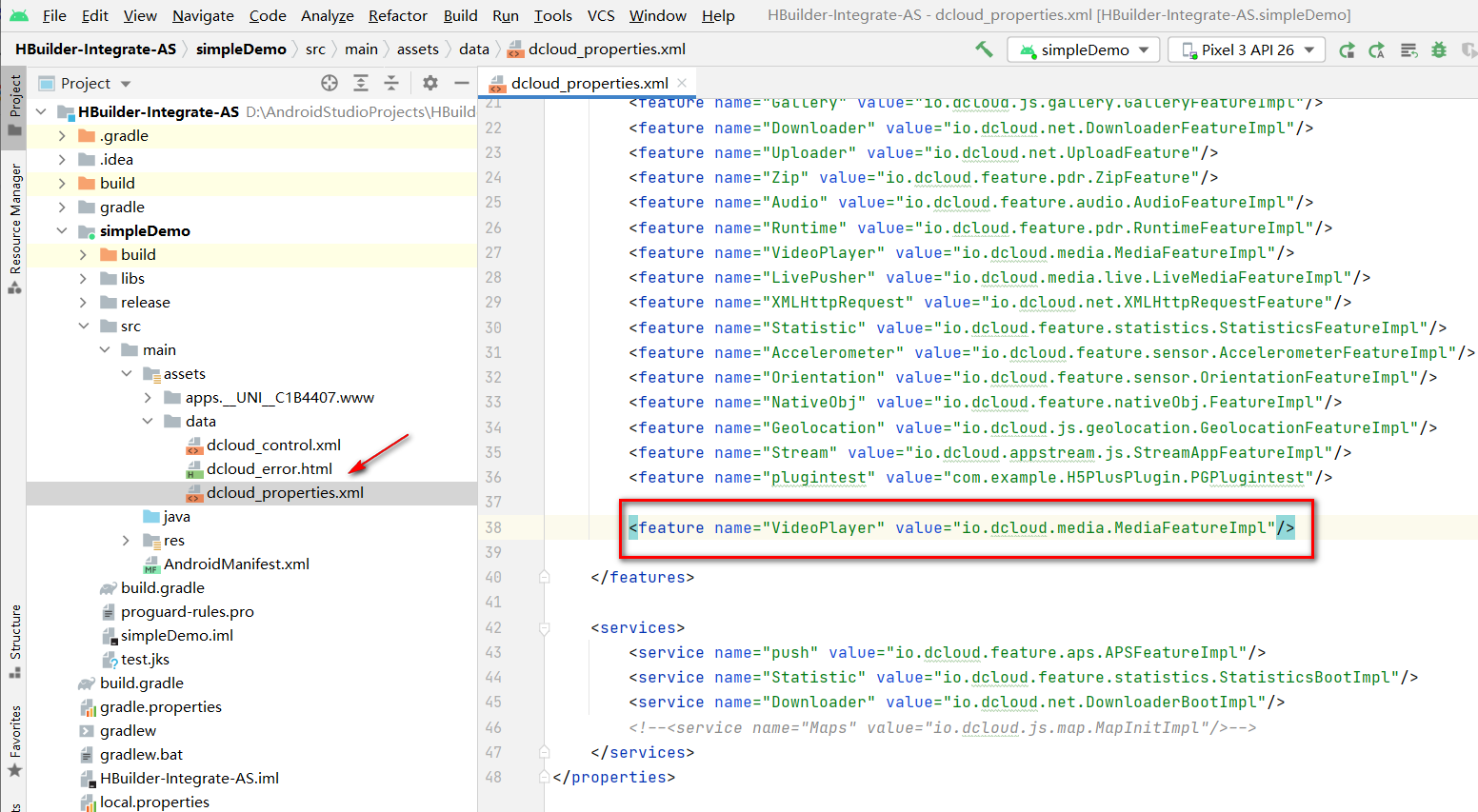Close the dcloud_properties.xml editor tab

point(682,83)
